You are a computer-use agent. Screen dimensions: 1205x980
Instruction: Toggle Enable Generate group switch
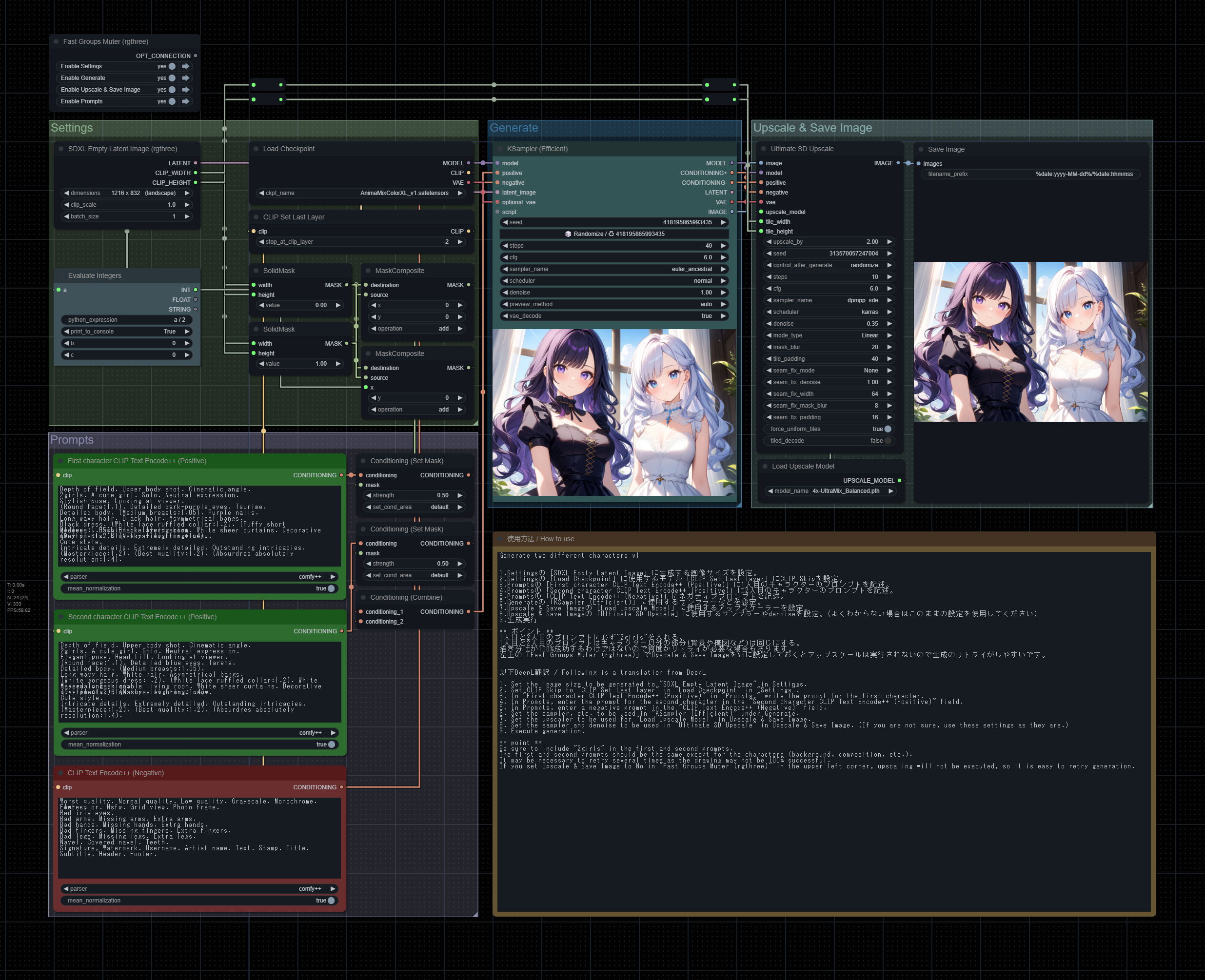[x=172, y=78]
